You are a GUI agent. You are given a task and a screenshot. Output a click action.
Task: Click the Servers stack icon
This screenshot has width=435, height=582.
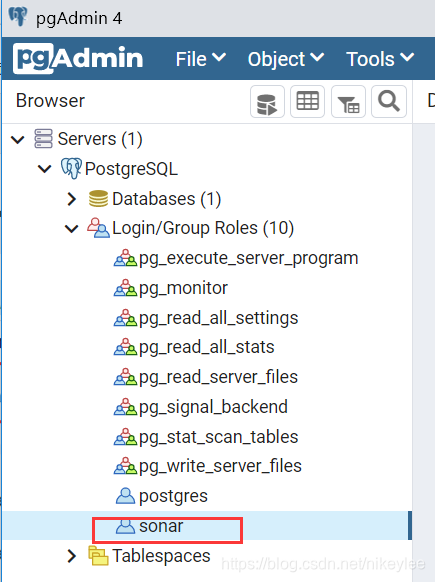point(43,139)
